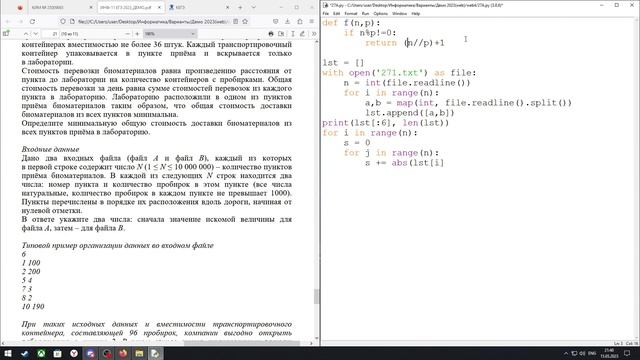The width and height of the screenshot is (640, 360).
Task: Toggle the PDF viewer sidebar
Action: [x=6, y=33]
